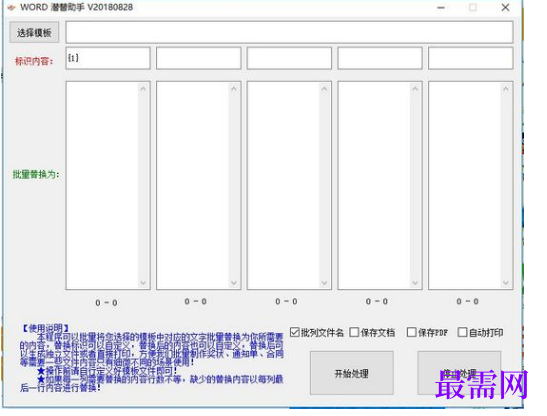Click the 0 - 0 counter under first column
The image size is (547, 416).
click(106, 303)
